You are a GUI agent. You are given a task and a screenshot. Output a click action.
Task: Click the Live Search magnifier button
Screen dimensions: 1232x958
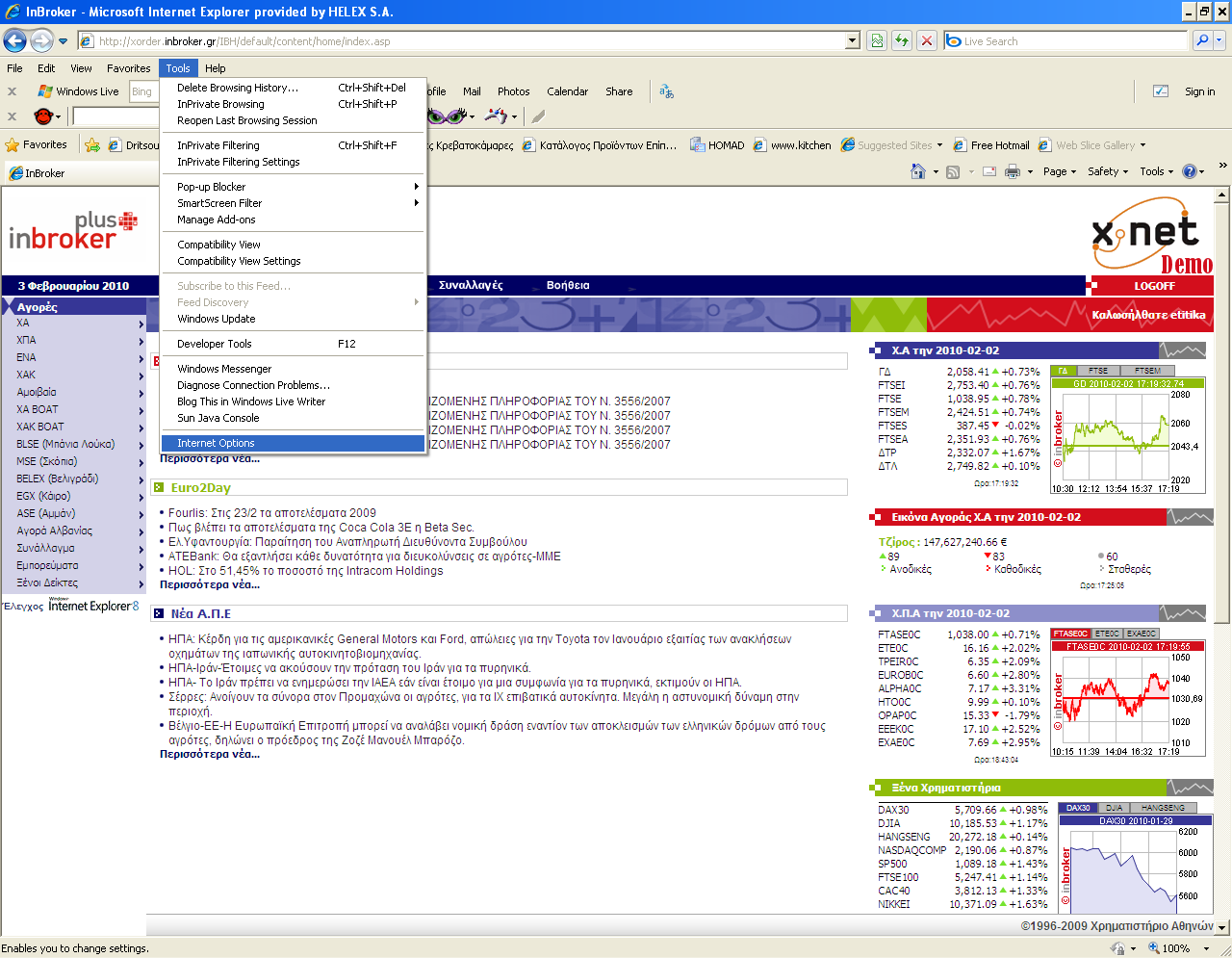pos(1202,40)
